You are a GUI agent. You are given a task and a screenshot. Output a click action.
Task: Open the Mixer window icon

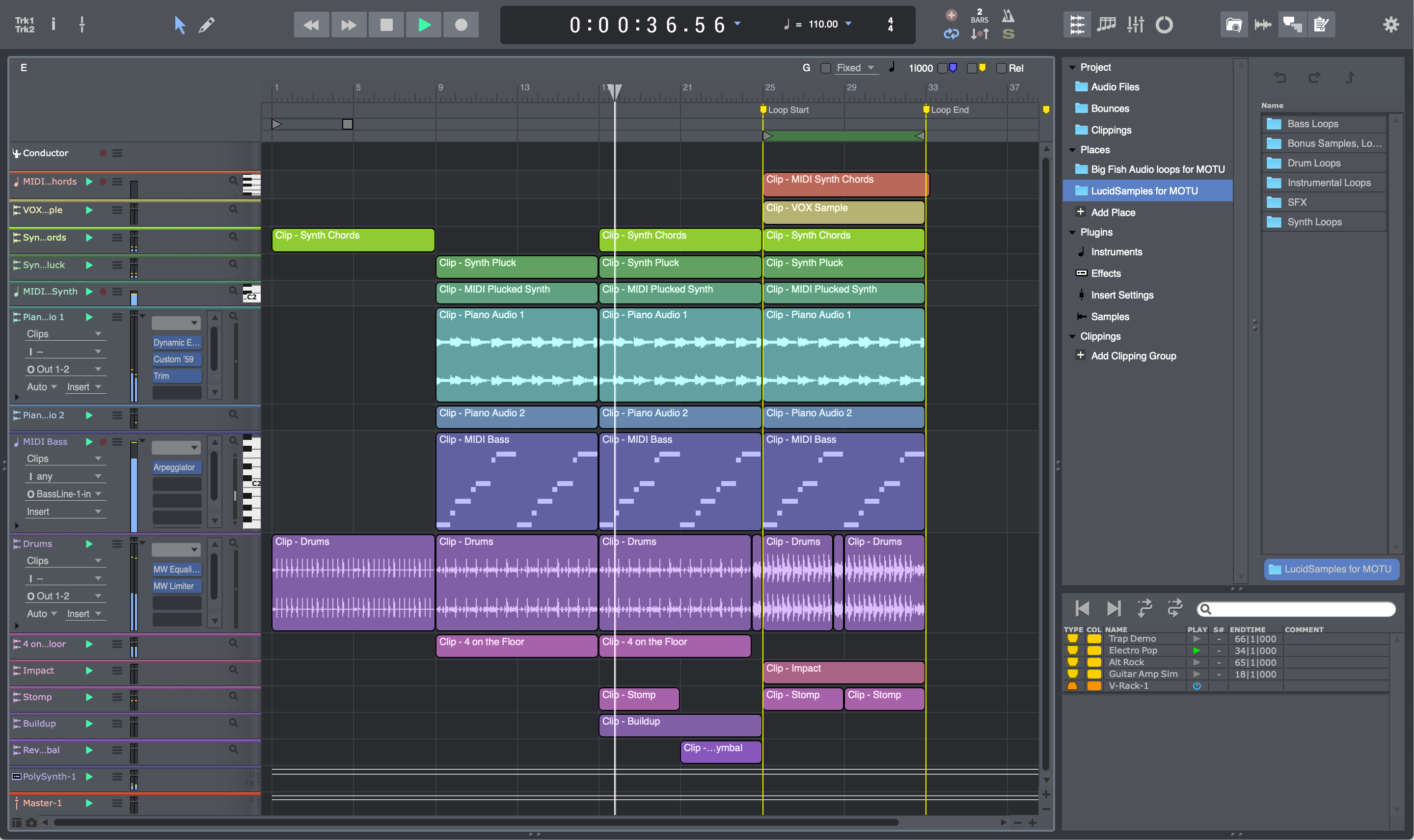click(1135, 25)
